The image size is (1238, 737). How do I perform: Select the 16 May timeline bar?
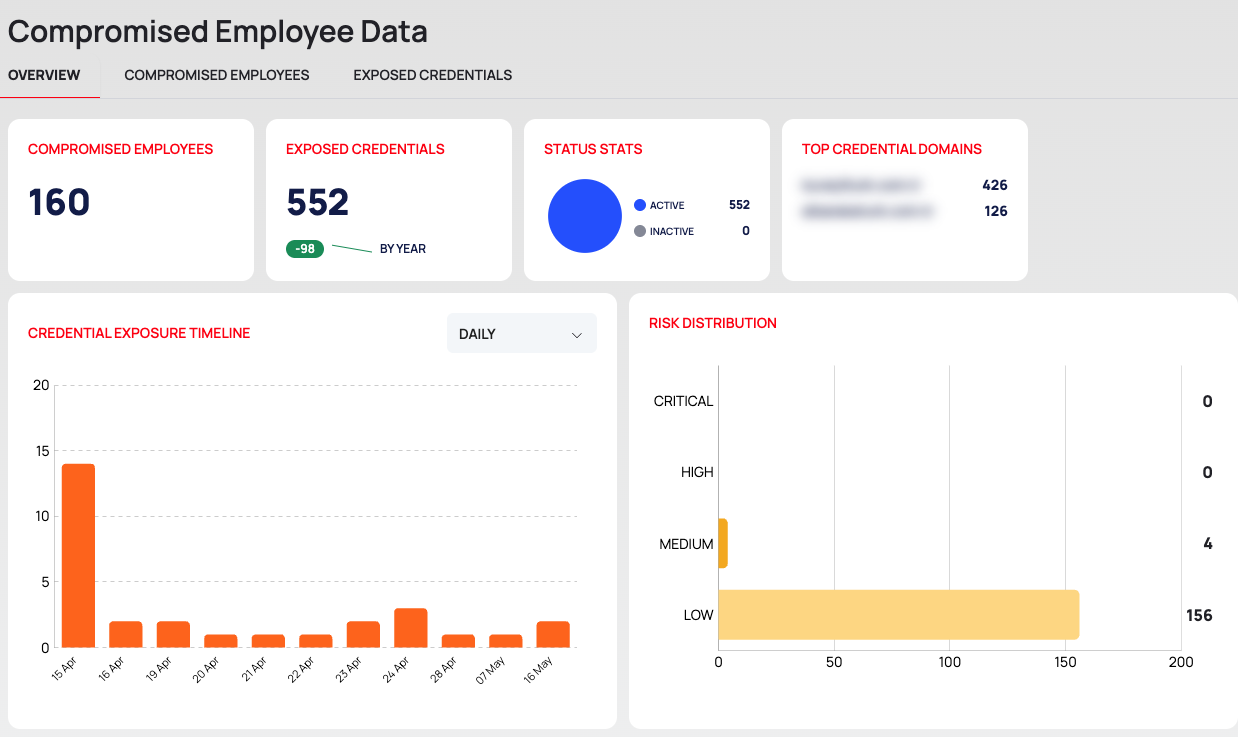553,634
